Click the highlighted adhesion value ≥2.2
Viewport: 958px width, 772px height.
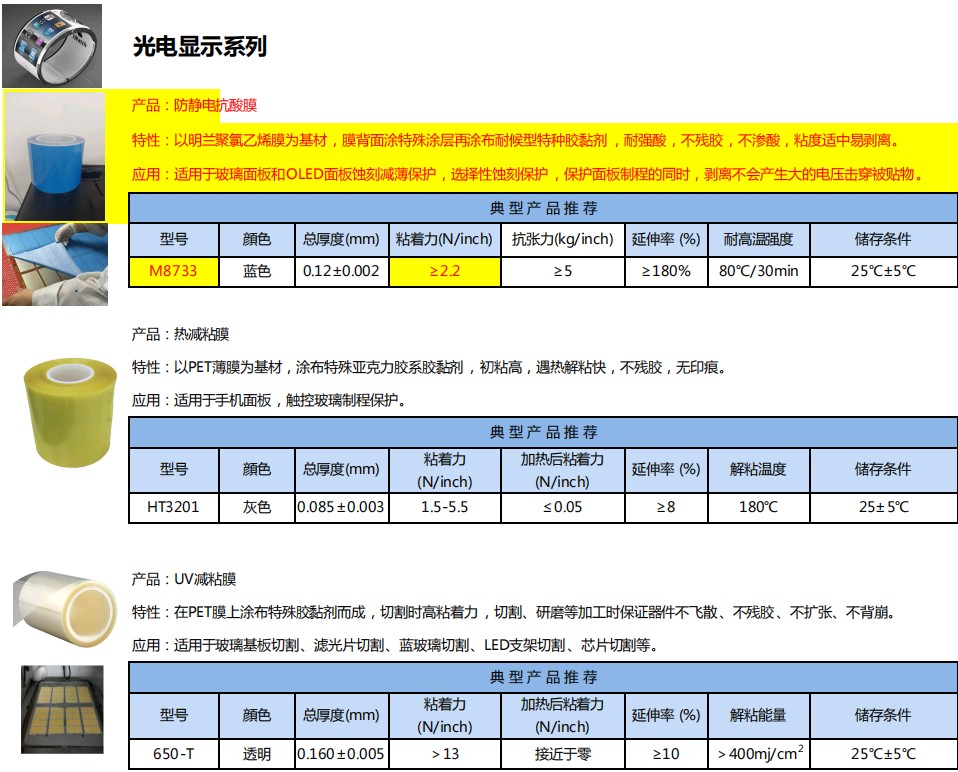pyautogui.click(x=445, y=271)
